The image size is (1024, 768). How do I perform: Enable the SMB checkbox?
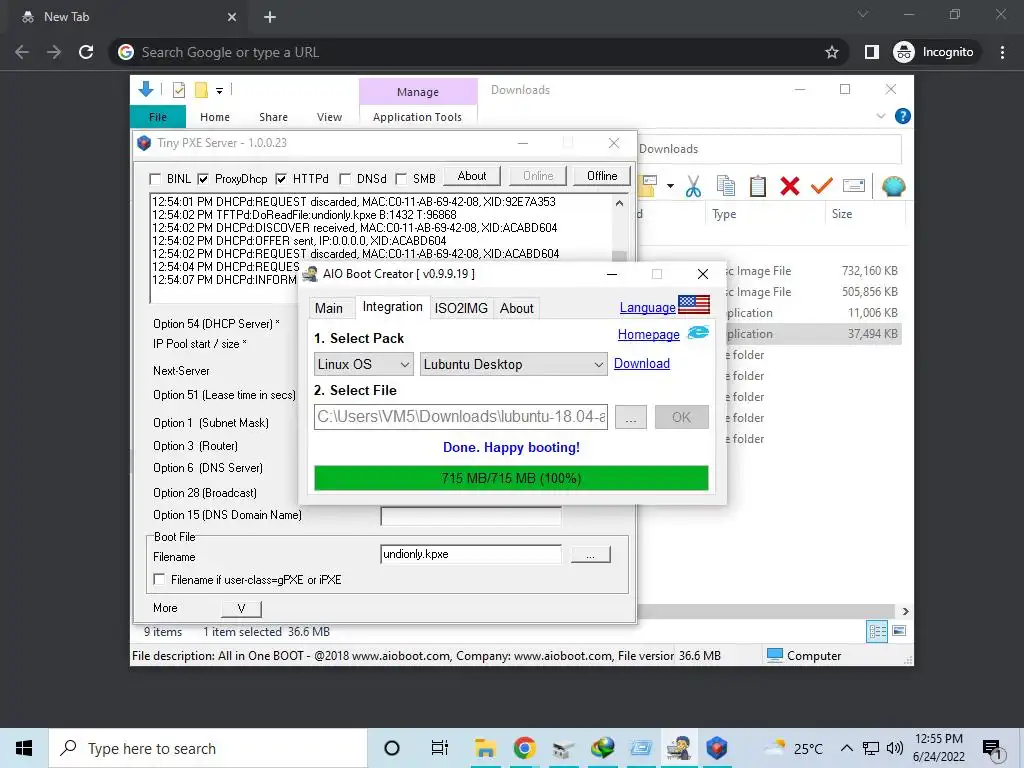click(401, 179)
